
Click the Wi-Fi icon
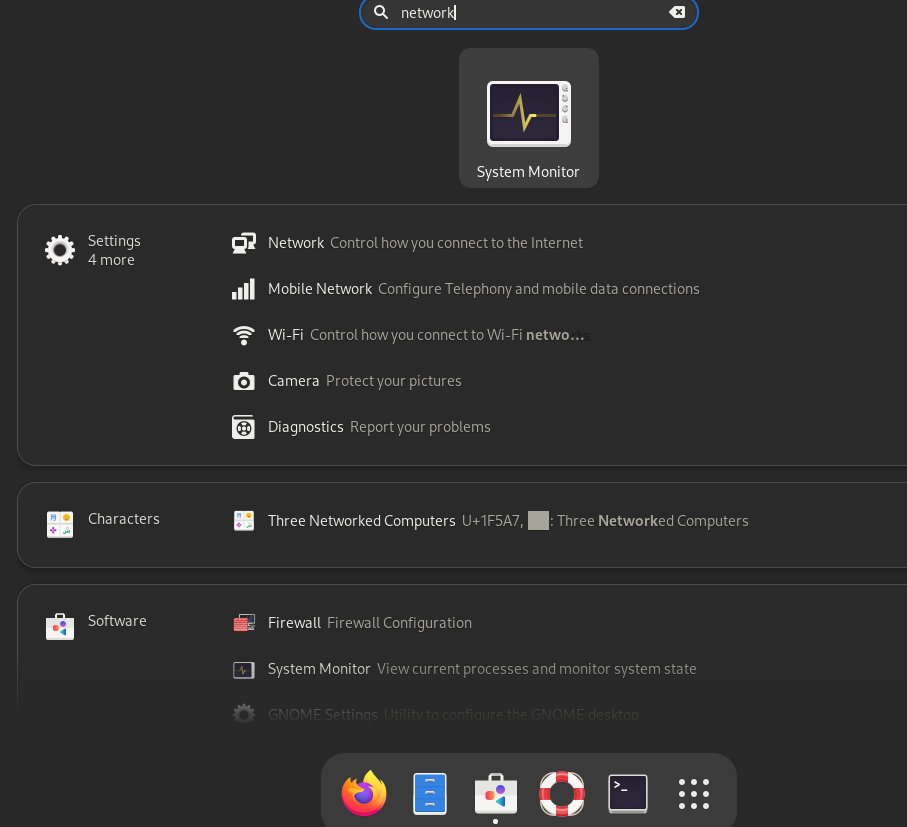tap(244, 335)
